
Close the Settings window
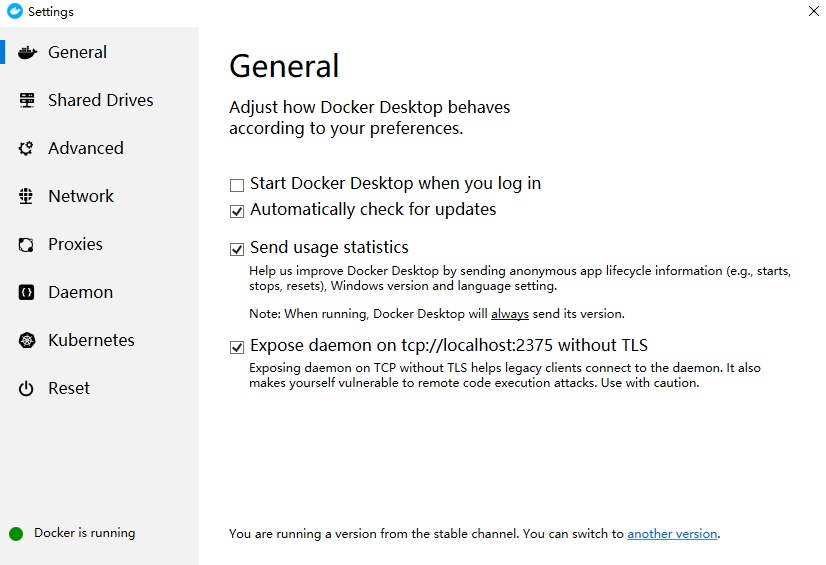813,11
